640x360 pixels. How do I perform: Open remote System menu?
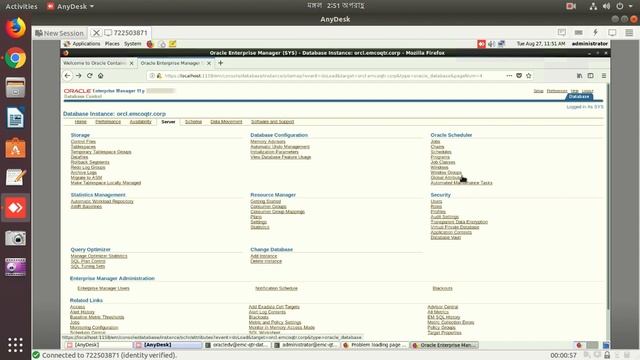[133, 44]
